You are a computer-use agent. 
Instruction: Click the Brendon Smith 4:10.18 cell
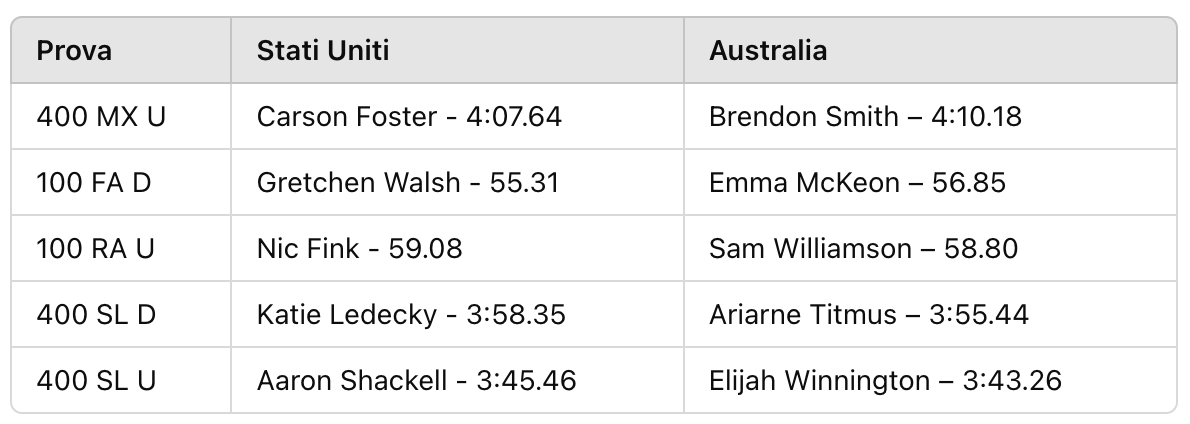[865, 117]
